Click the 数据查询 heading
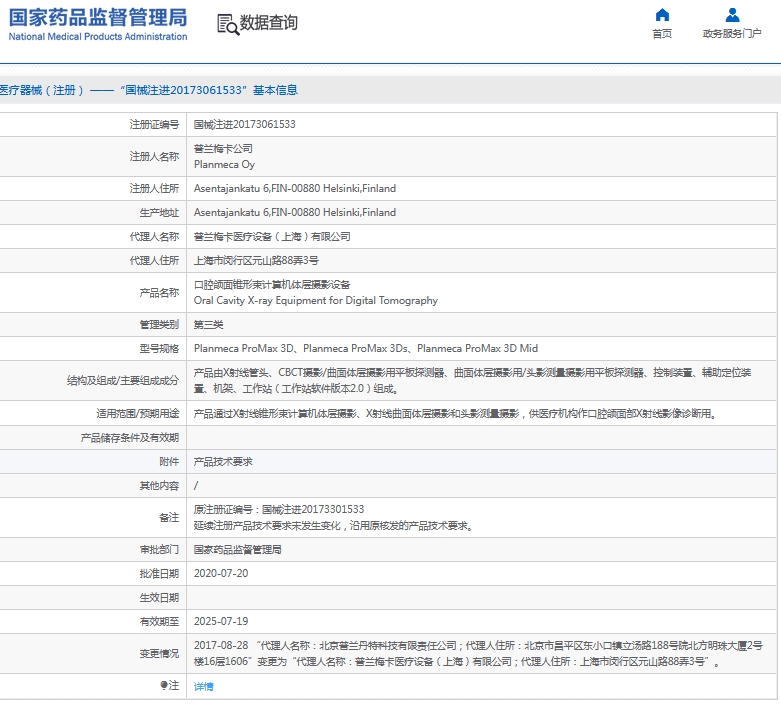Viewport: 781px width, 706px height. 268,23
